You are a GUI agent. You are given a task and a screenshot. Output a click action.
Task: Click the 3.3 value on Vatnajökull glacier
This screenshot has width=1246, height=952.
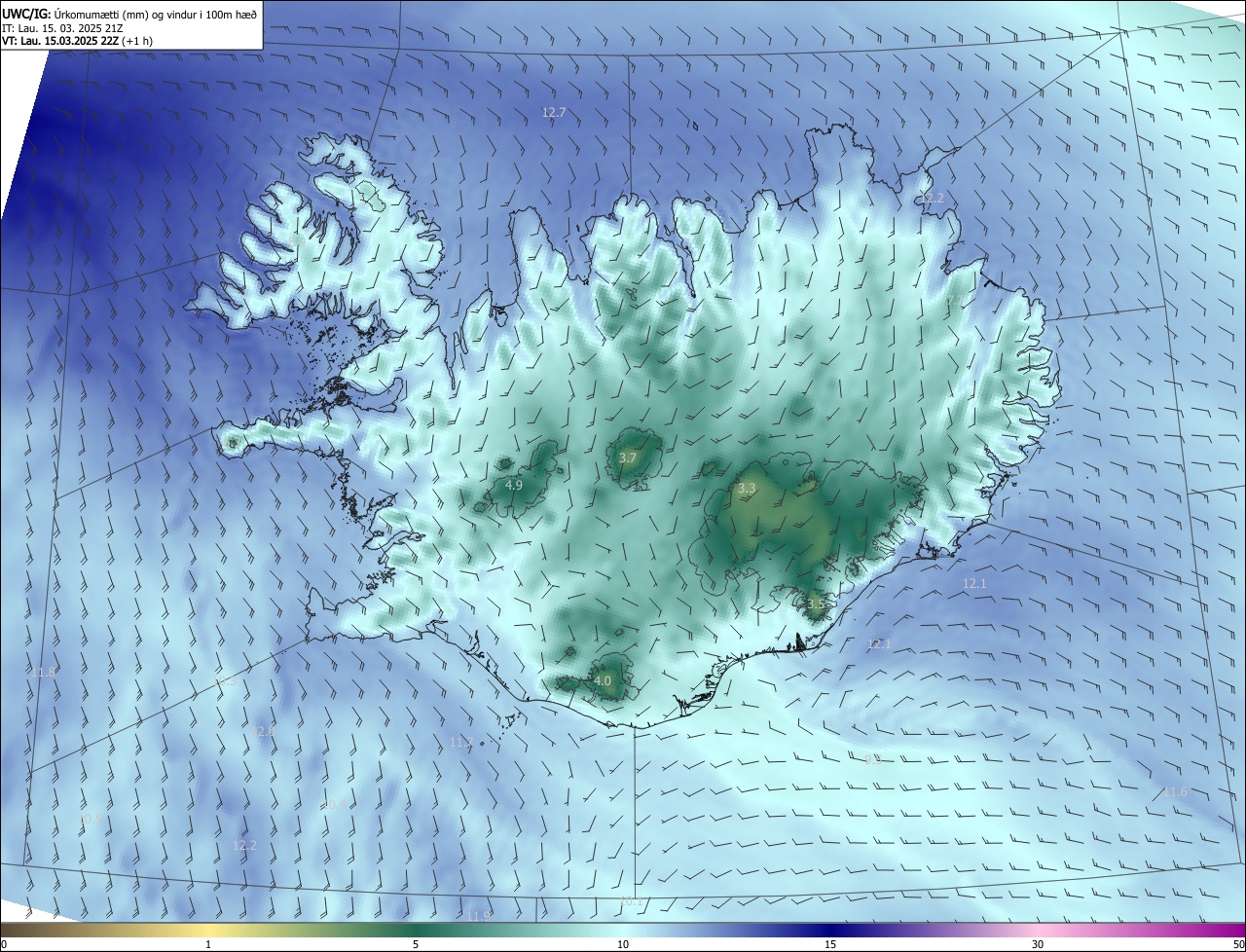pos(747,488)
